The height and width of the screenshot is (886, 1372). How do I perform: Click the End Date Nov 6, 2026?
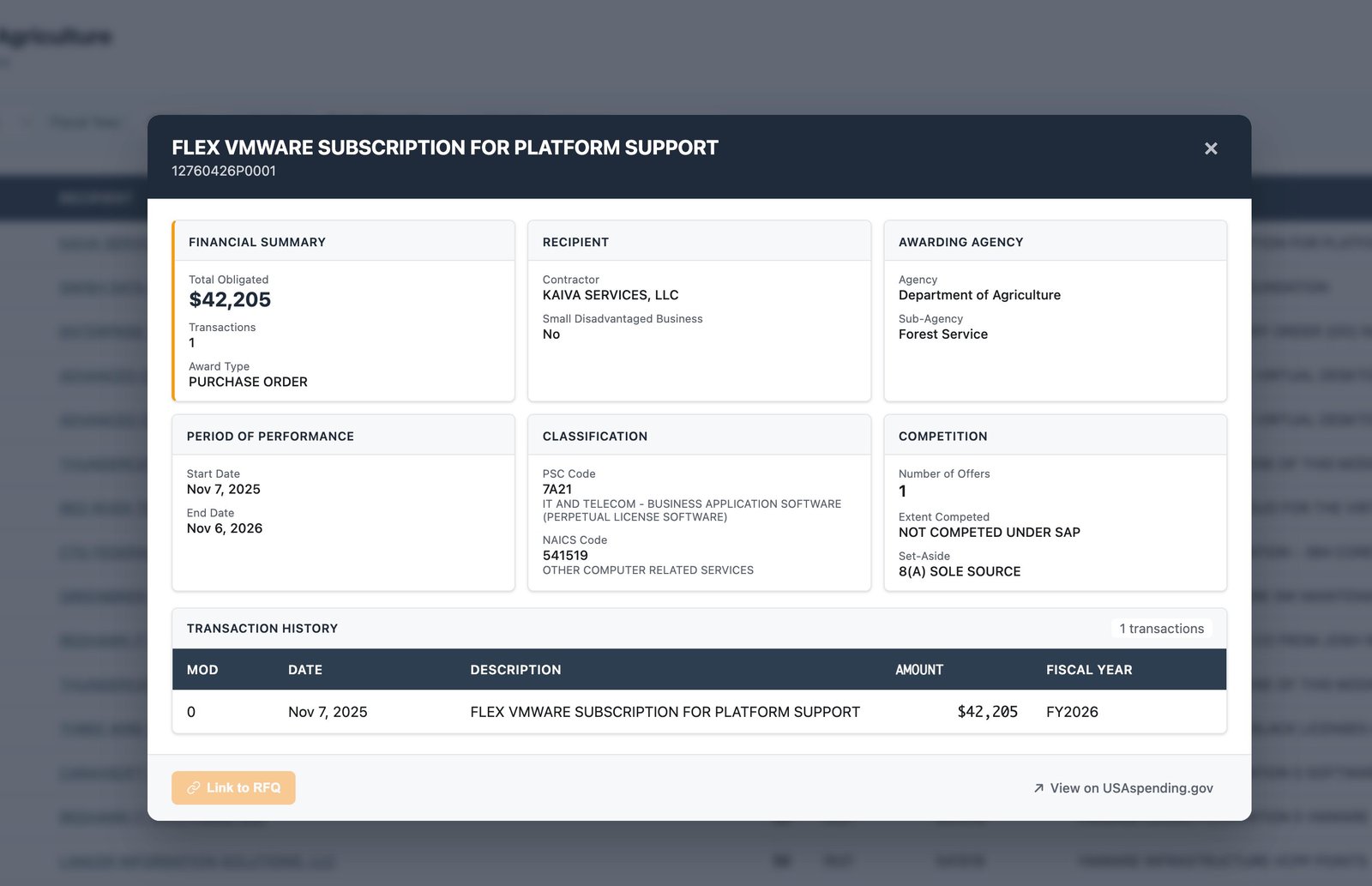coord(225,528)
